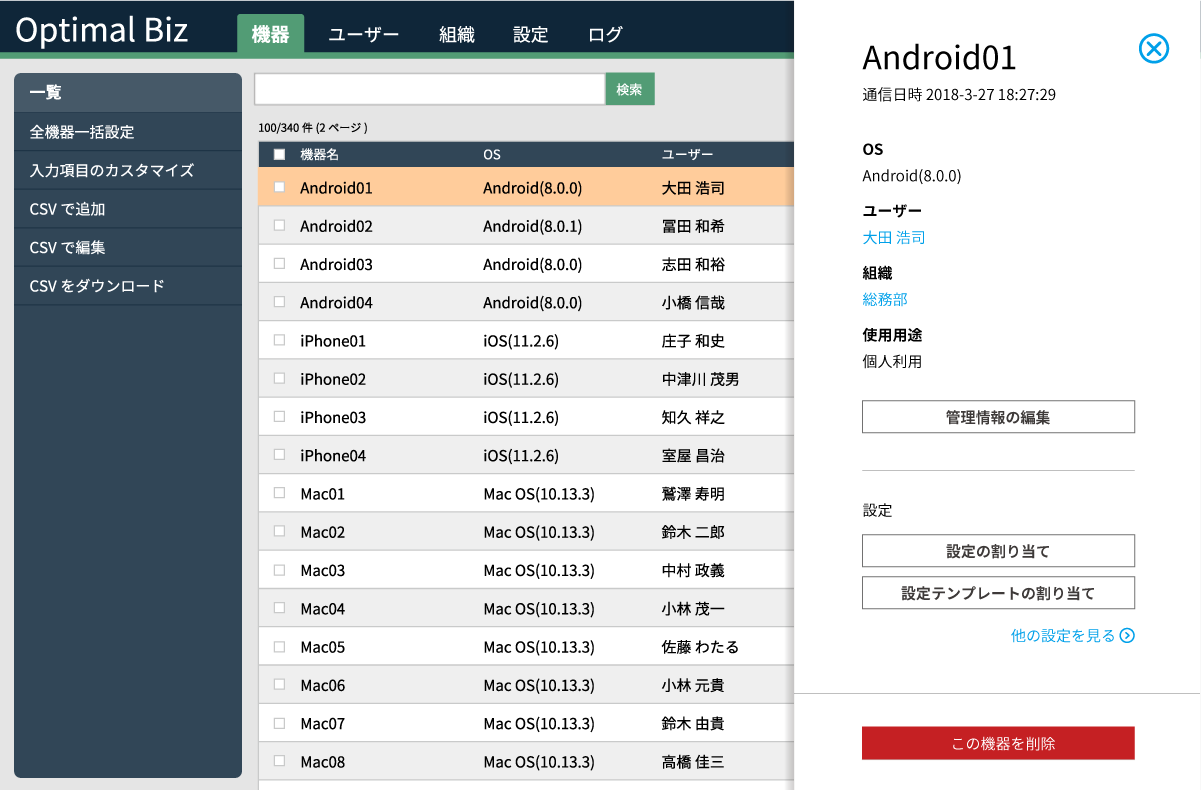Click the 管理情報の編集 button
This screenshot has height=793, width=1203.
pos(998,417)
